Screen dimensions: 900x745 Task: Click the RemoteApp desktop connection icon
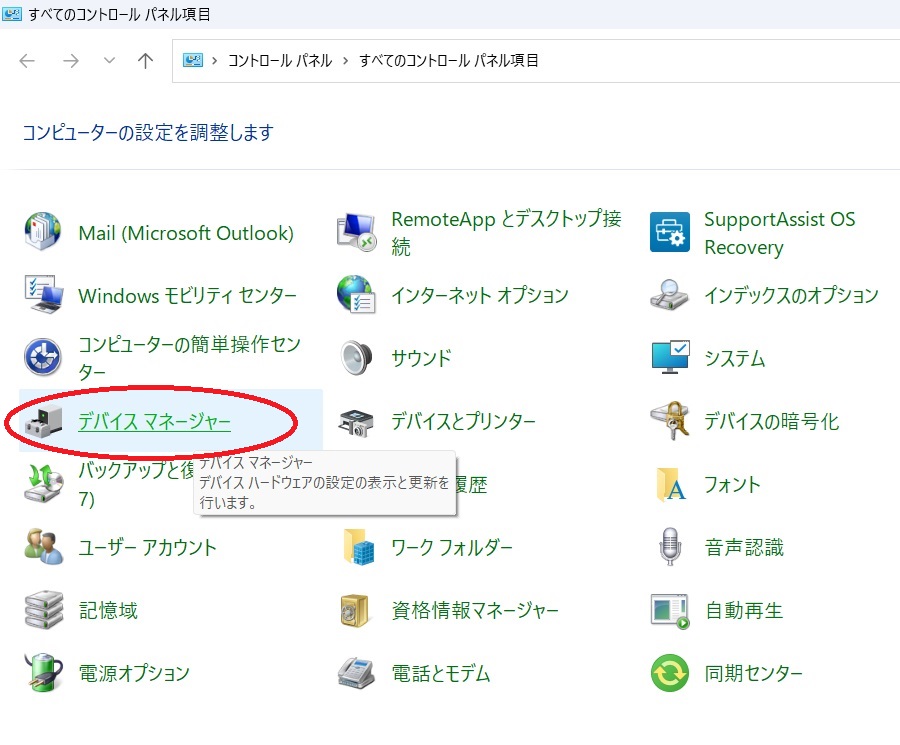356,232
